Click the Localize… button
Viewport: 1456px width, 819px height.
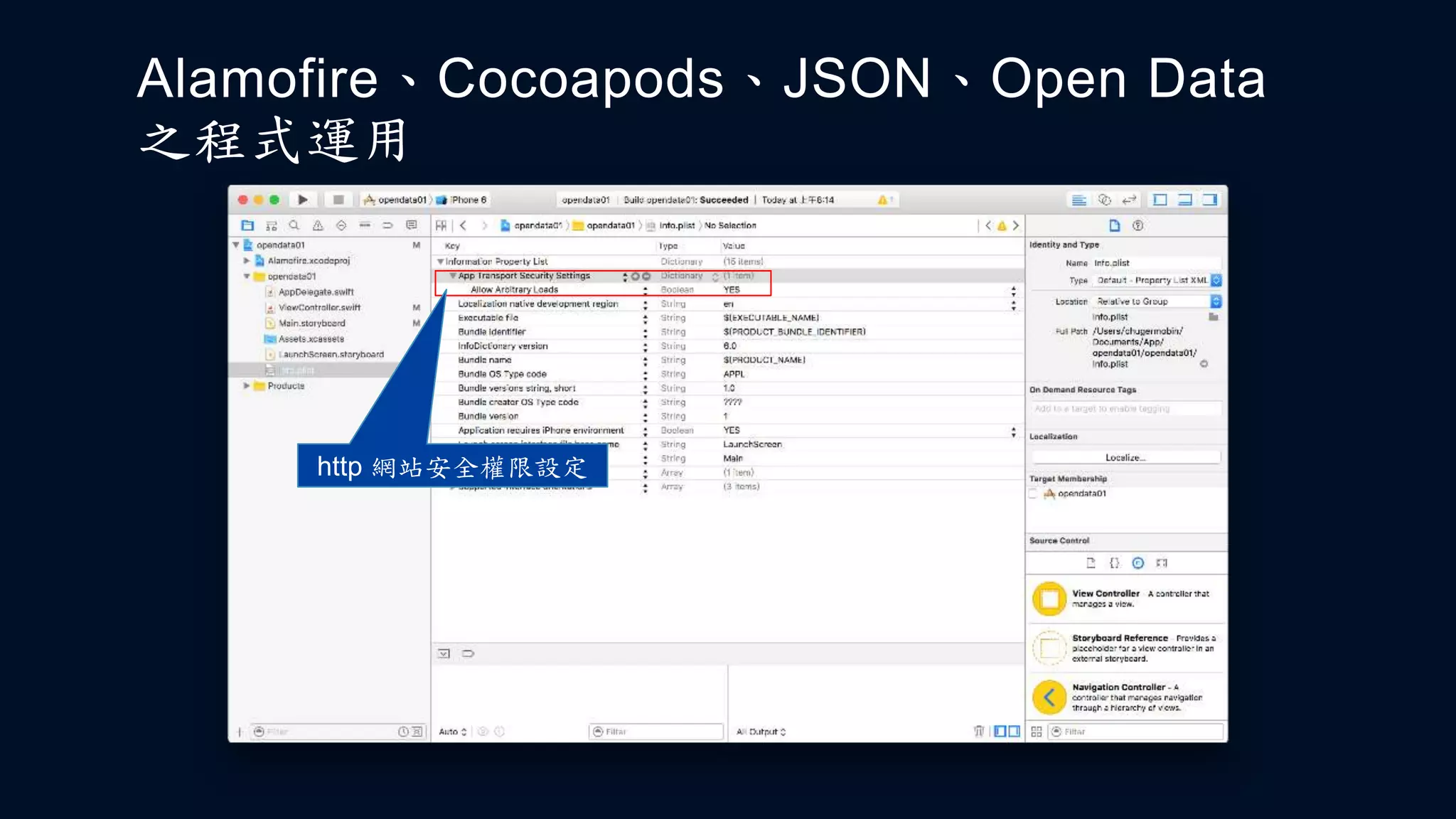pyautogui.click(x=1126, y=457)
